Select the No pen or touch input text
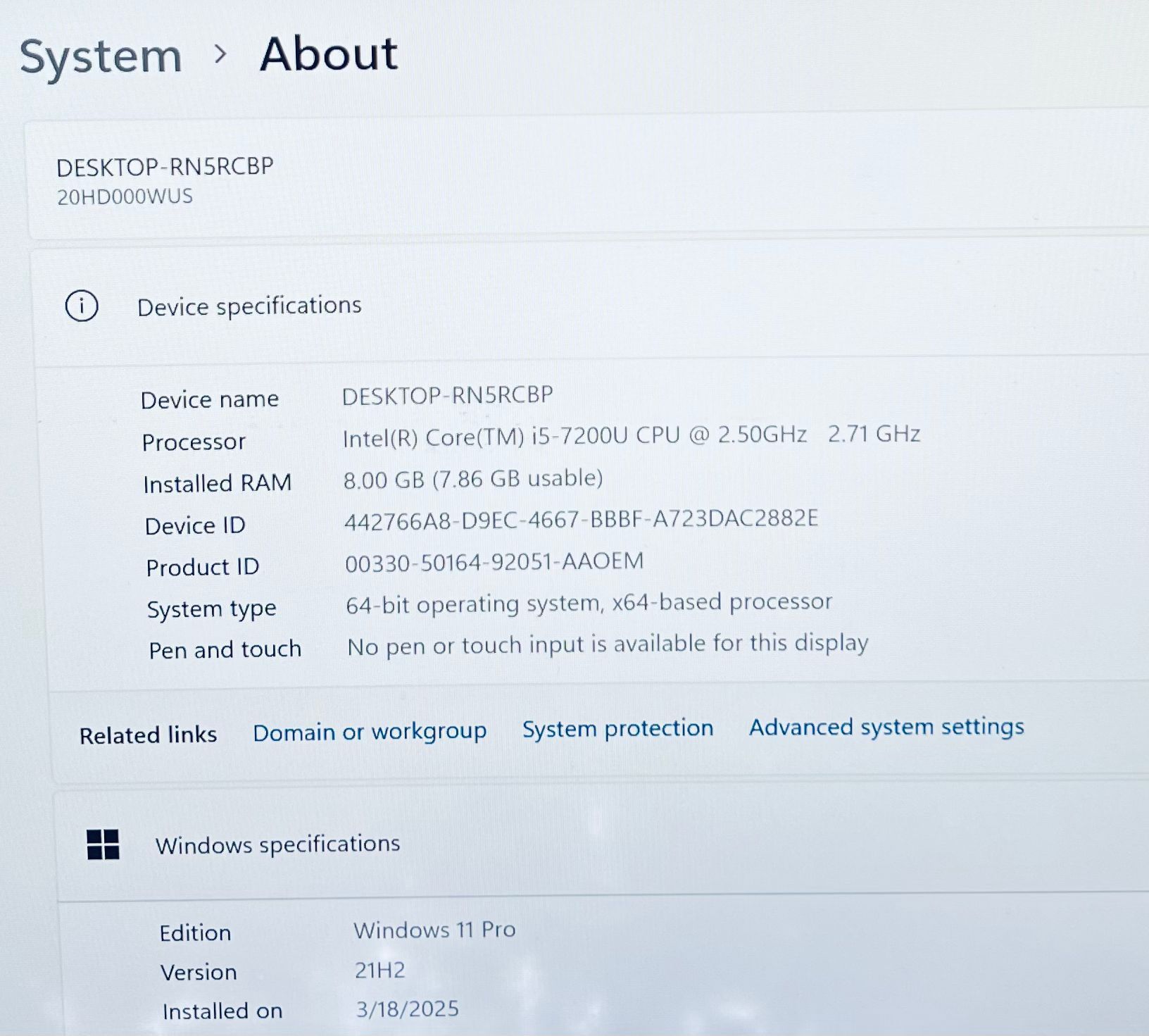 pos(608,644)
